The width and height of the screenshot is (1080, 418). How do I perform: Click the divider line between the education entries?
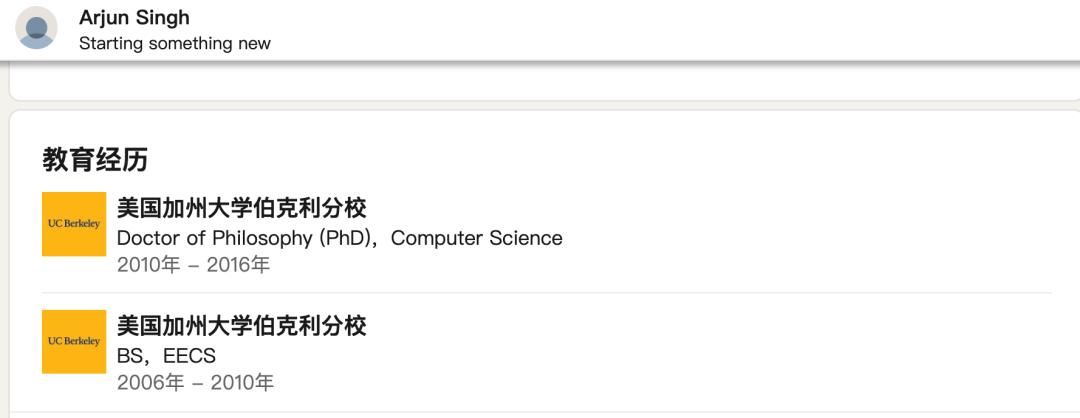click(547, 293)
